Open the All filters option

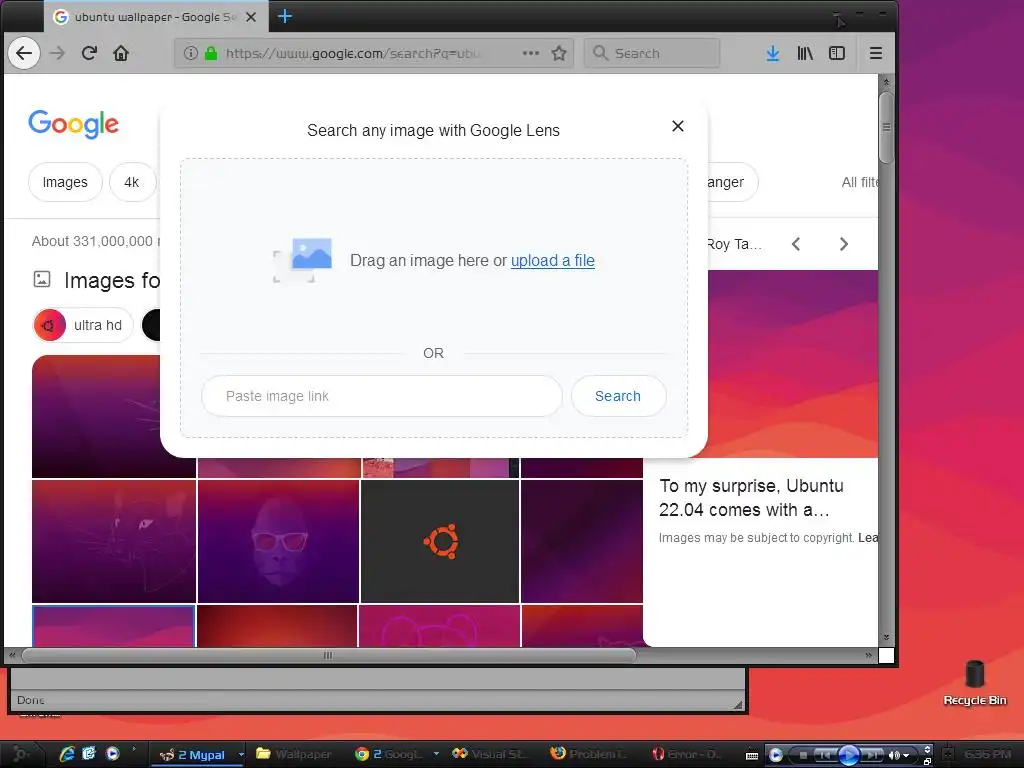pyautogui.click(x=859, y=182)
